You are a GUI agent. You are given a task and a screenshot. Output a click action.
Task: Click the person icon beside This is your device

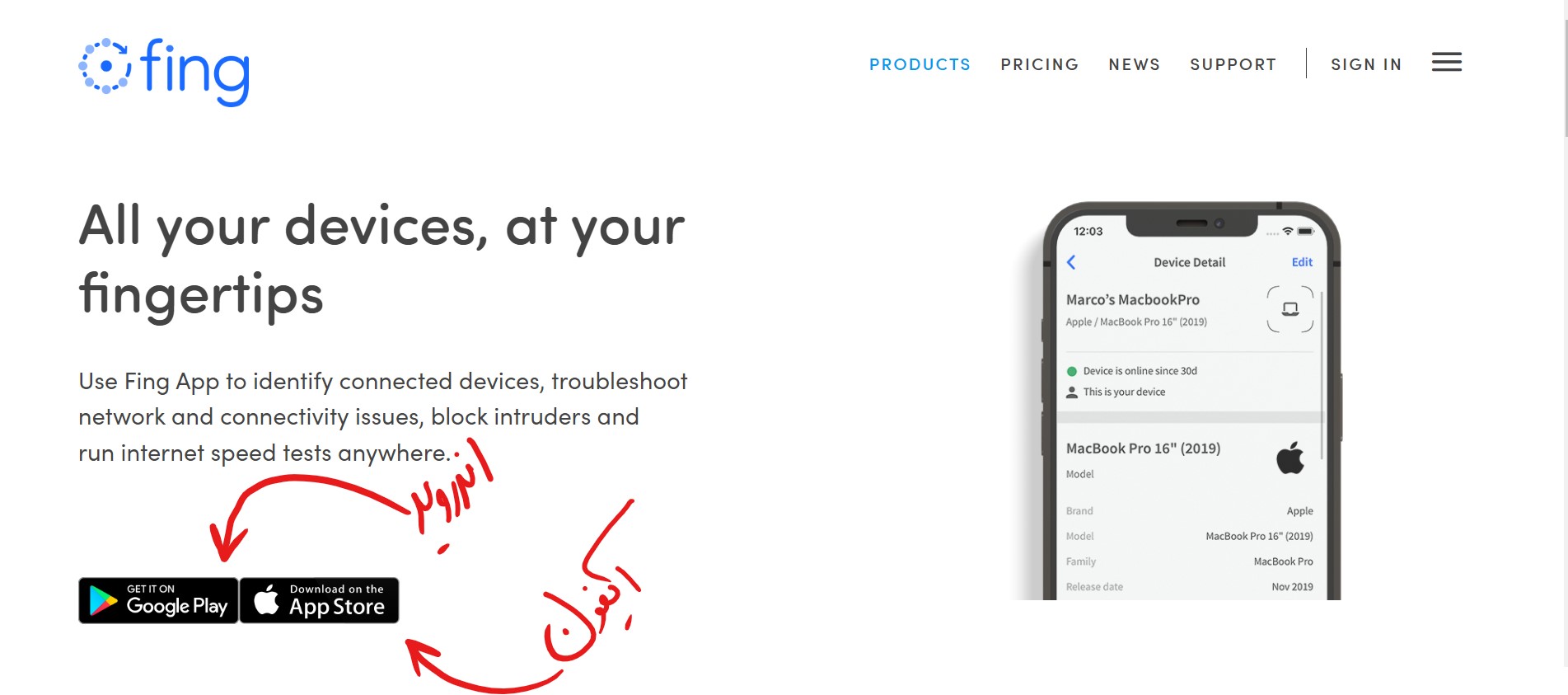[x=1072, y=392]
